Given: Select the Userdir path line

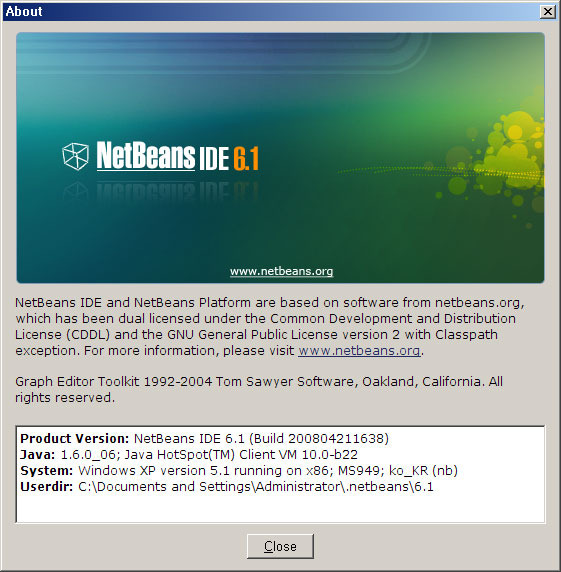Looking at the screenshot, I should coord(227,486).
